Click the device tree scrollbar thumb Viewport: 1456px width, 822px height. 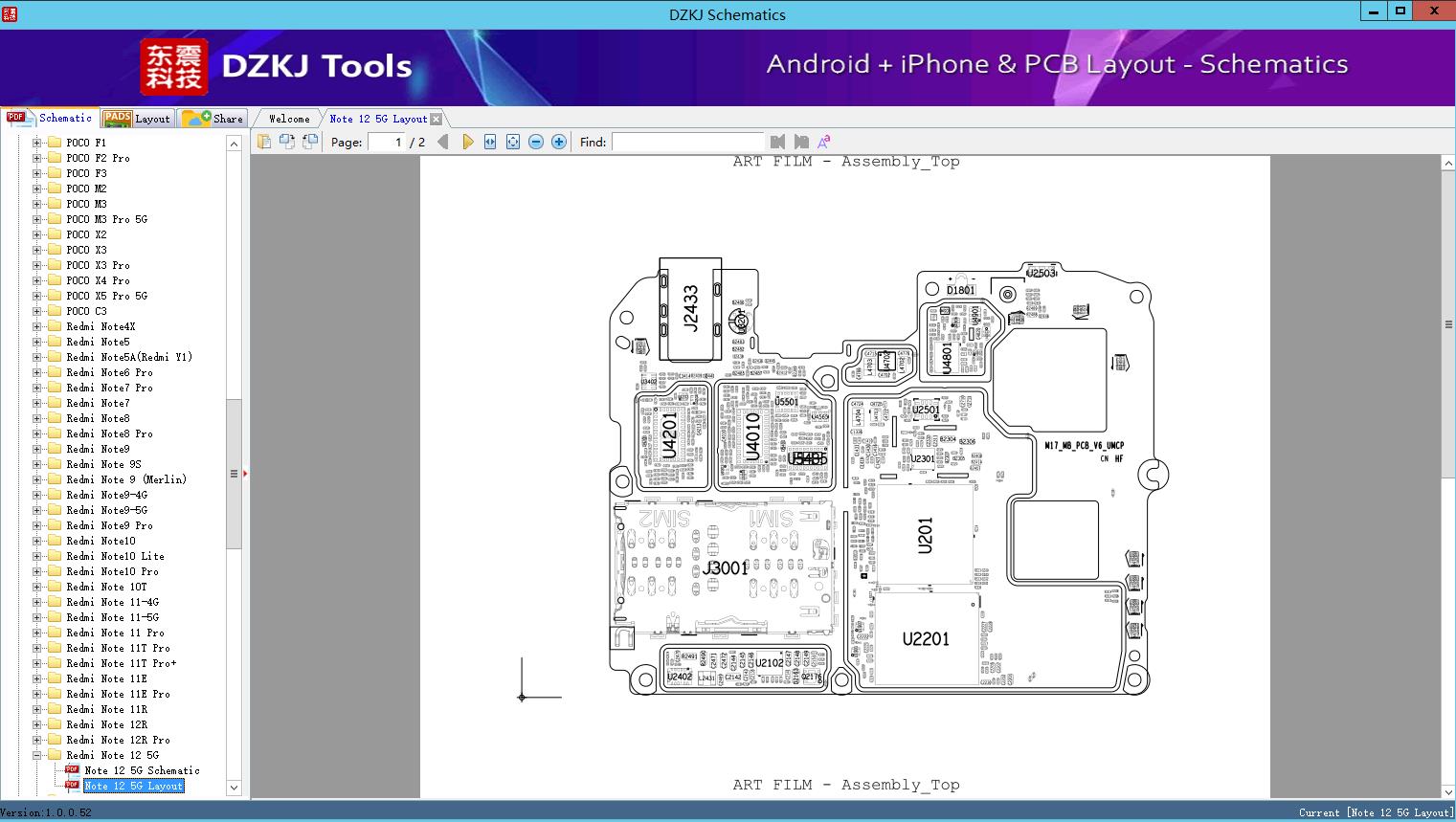click(234, 474)
